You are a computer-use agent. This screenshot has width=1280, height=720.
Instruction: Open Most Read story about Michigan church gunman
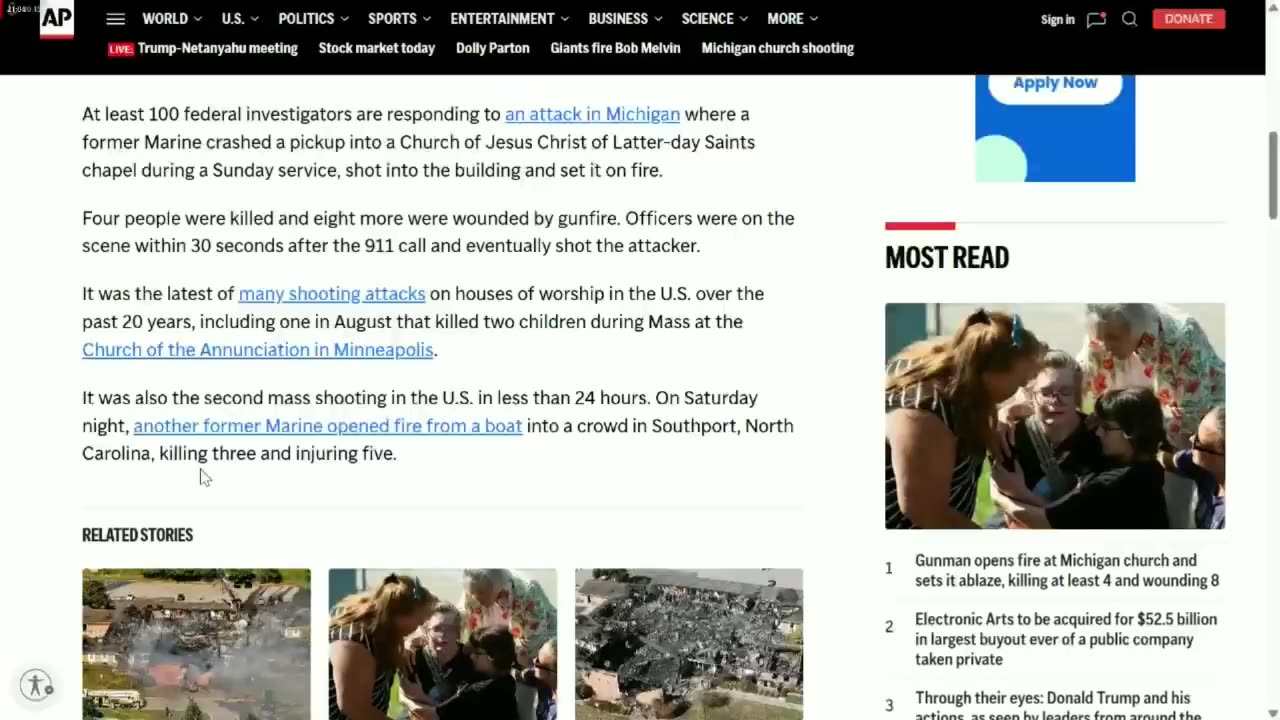(1066, 570)
